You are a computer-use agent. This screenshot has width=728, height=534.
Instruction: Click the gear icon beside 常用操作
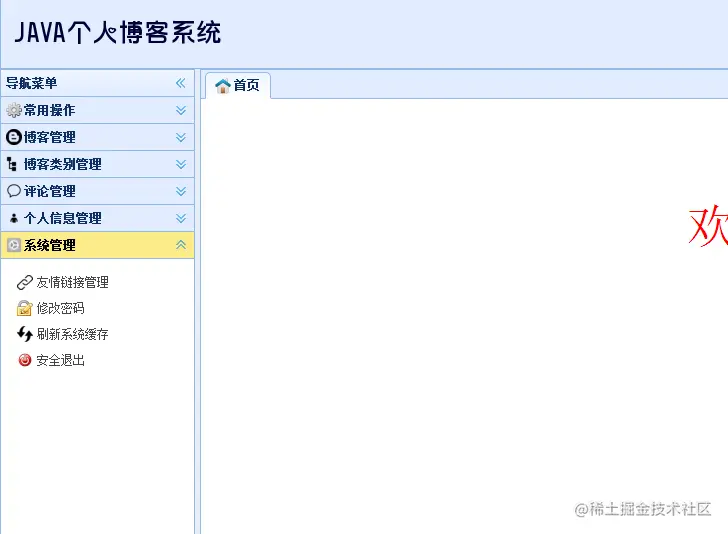tap(14, 110)
